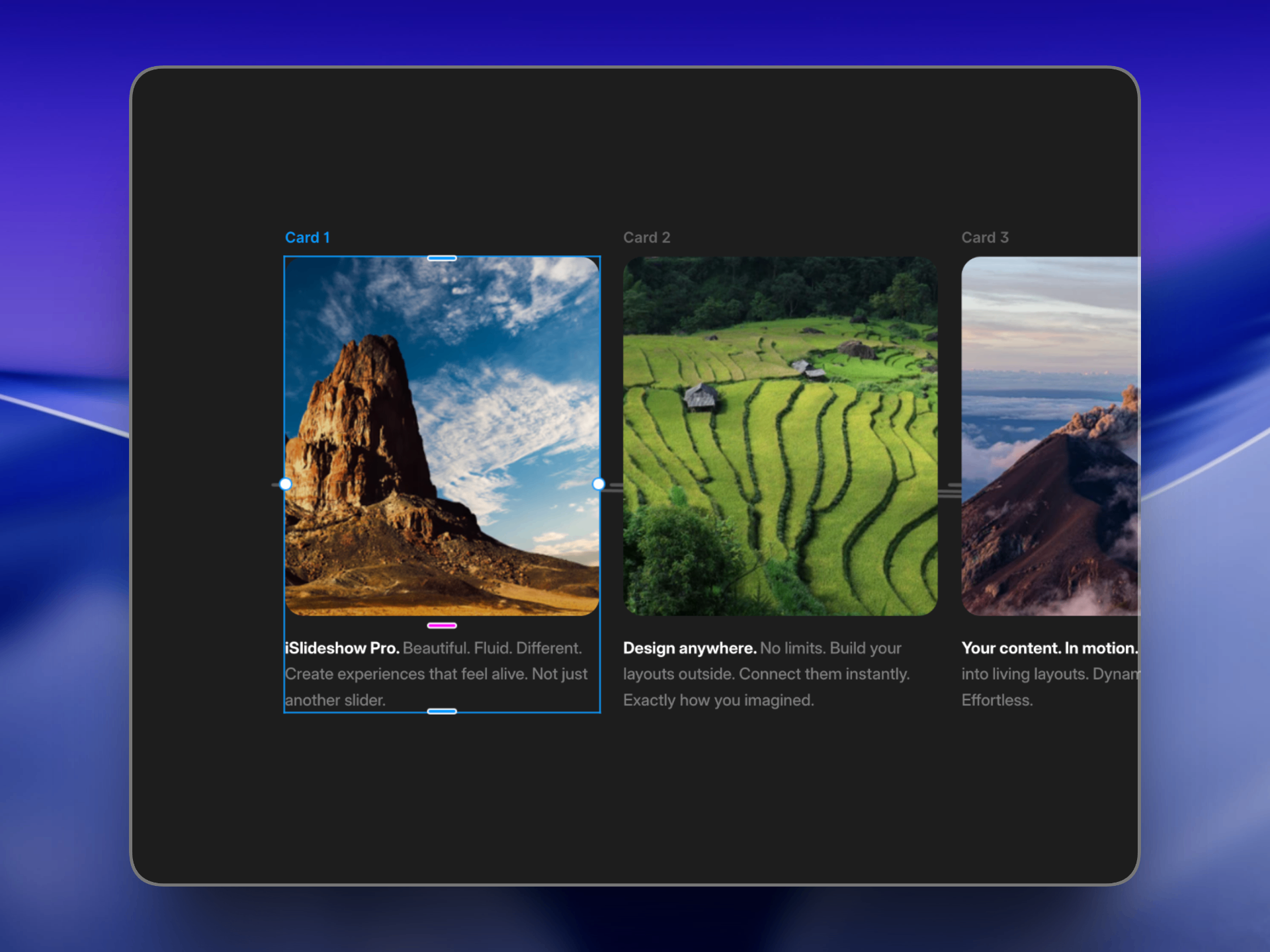Click the bold "Design anywhere." heading text
This screenshot has height=952, width=1270.
[x=689, y=648]
